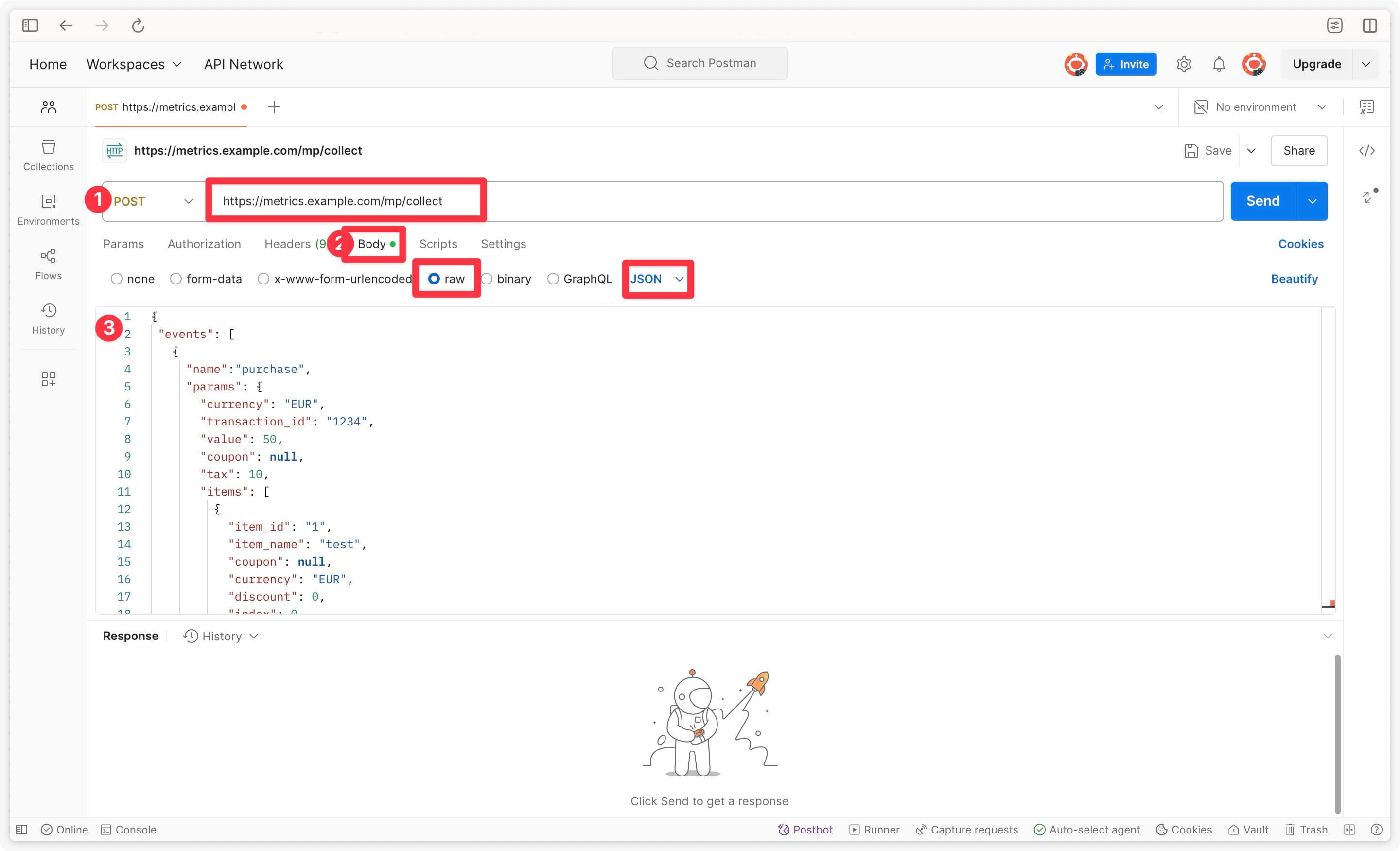Image resolution: width=1400 pixels, height=851 pixels.
Task: Open the response History dropdown
Action: (x=221, y=636)
